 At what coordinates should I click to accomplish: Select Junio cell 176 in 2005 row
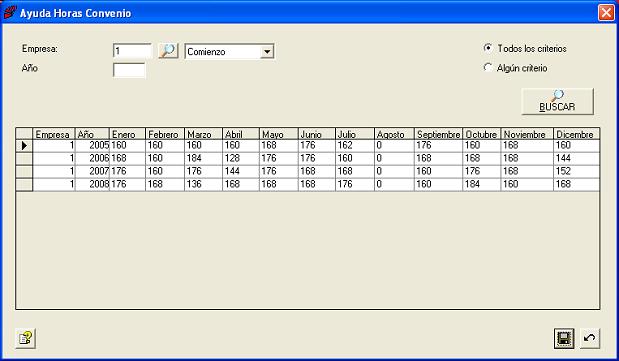[x=317, y=146]
